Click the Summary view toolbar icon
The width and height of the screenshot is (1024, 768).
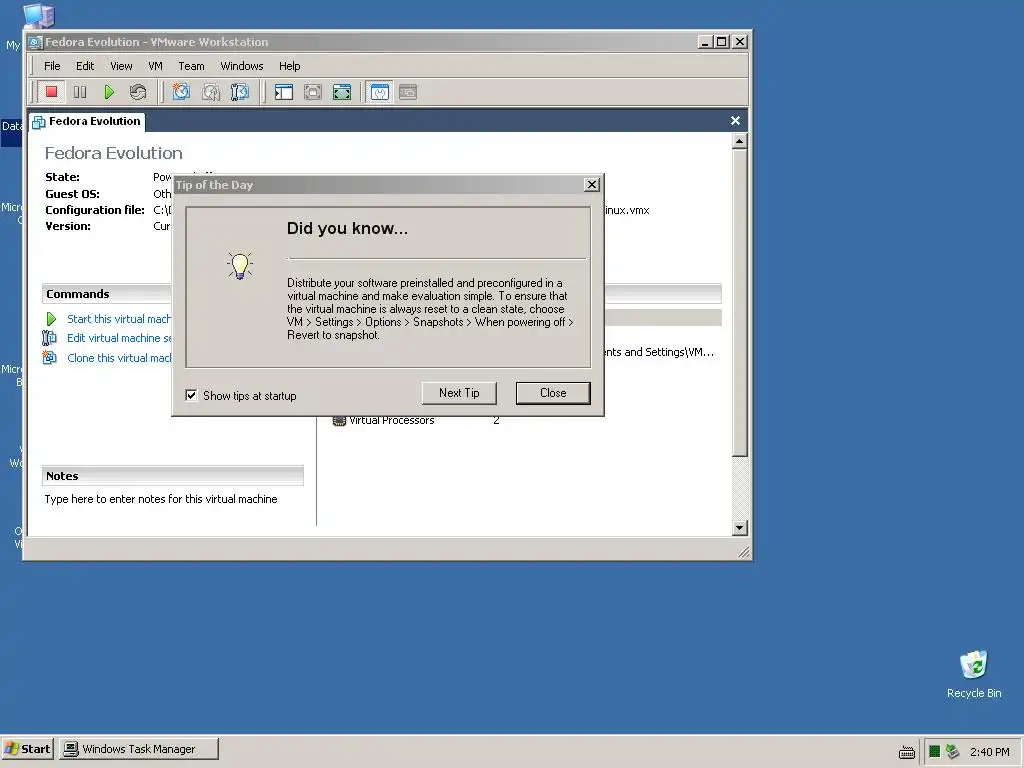tap(379, 92)
